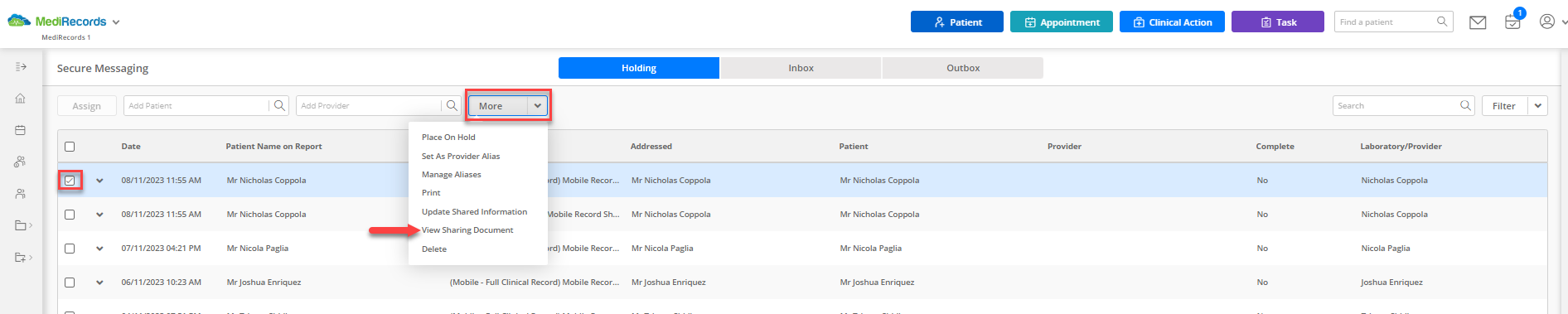Choose Manage Aliases from the menu

coord(451,175)
